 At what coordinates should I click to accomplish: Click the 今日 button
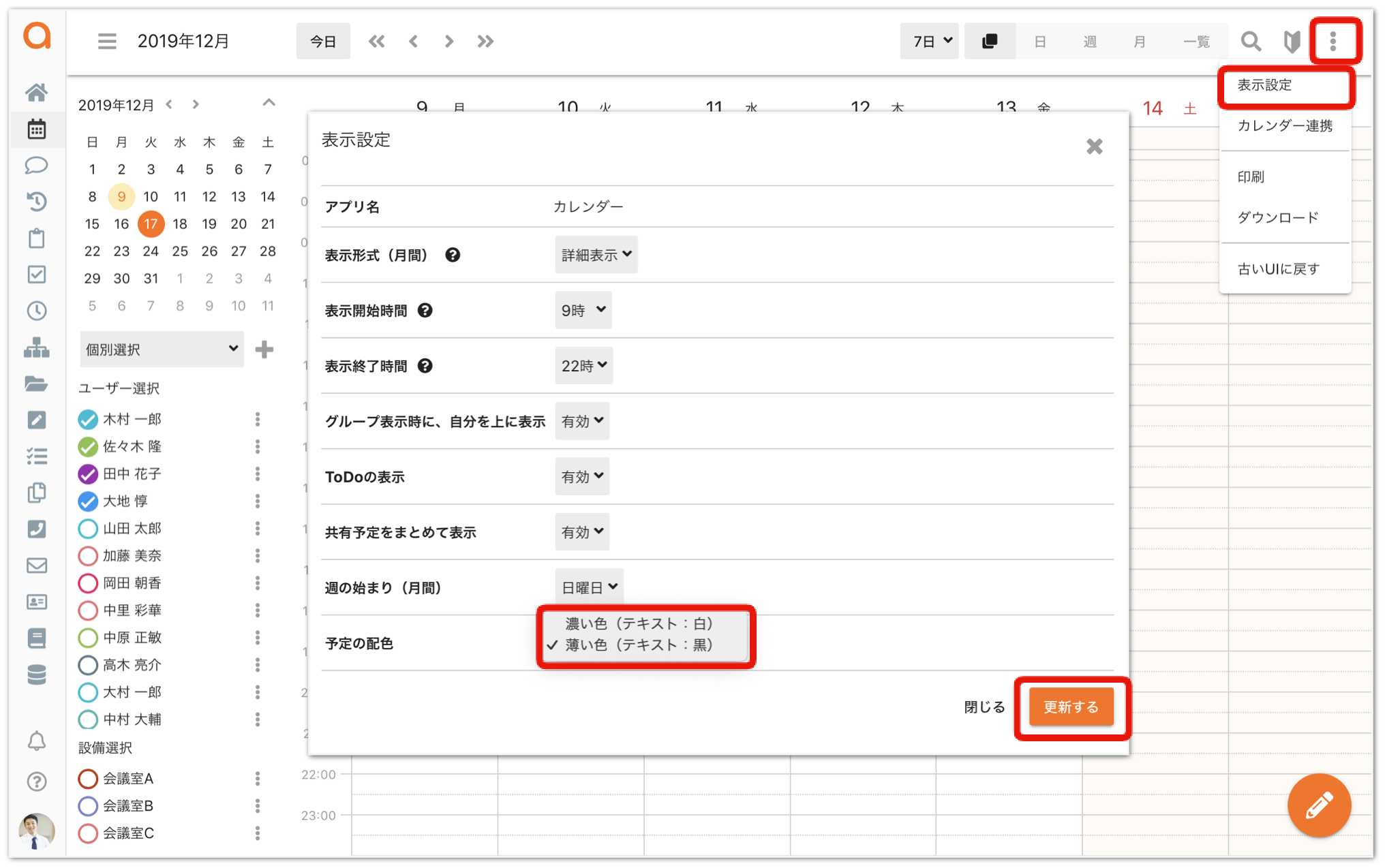coord(323,41)
